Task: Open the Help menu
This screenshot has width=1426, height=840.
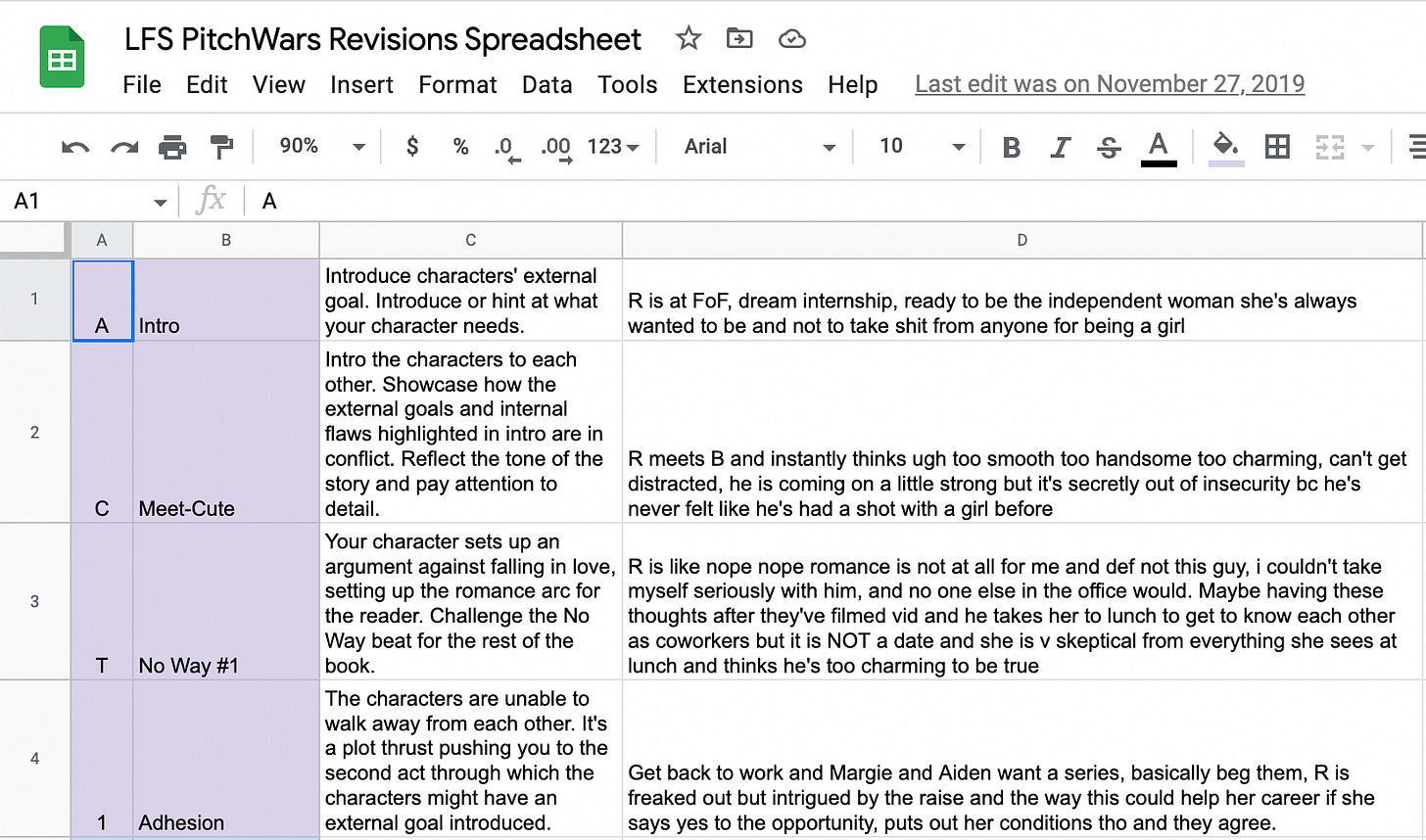Action: [x=852, y=84]
